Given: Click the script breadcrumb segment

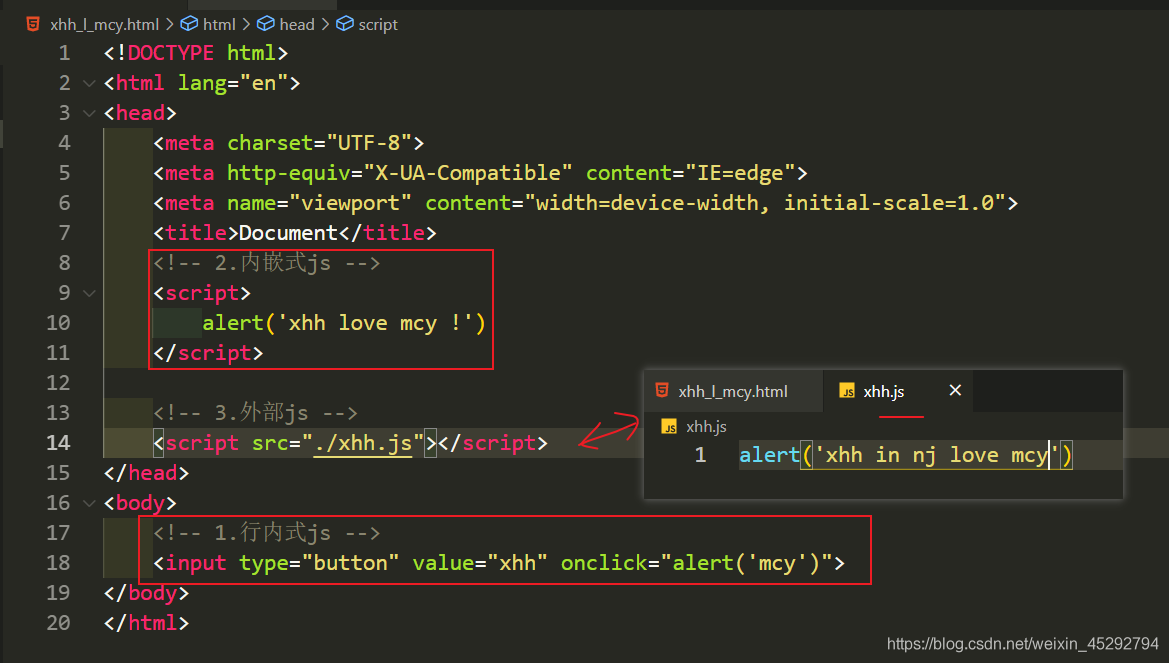Looking at the screenshot, I should [x=378, y=25].
